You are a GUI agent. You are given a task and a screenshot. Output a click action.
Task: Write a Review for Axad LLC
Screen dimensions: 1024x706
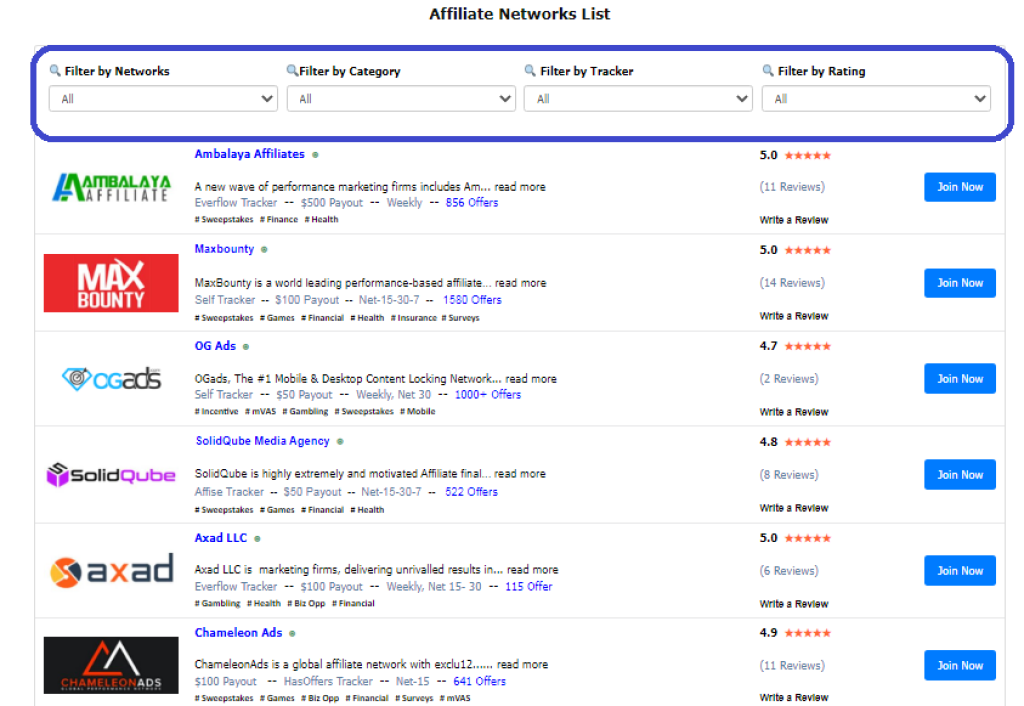[x=793, y=604]
